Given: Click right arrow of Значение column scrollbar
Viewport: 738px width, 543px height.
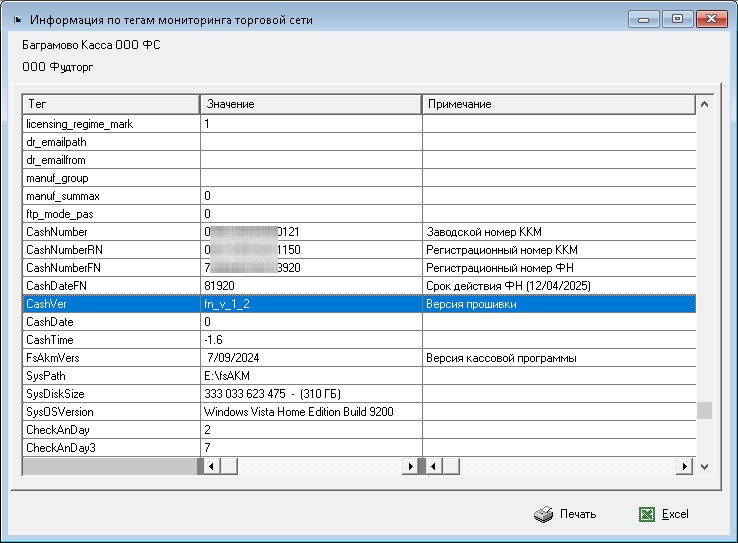Looking at the screenshot, I should pos(411,466).
